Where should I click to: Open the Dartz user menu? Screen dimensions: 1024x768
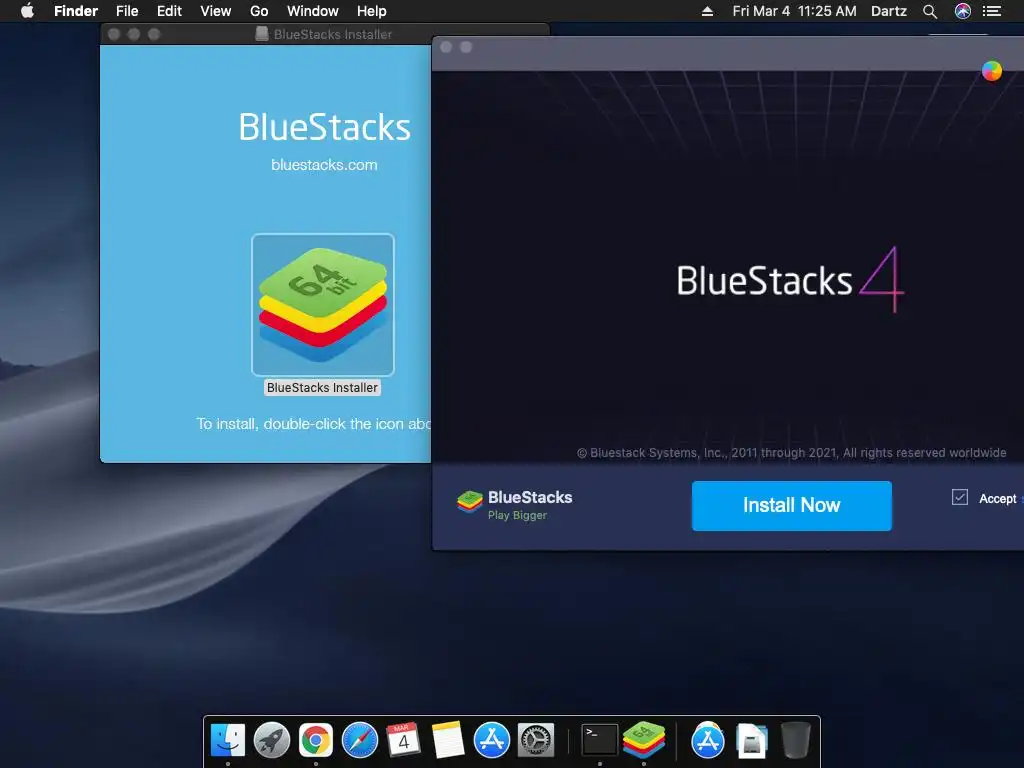[x=889, y=11]
